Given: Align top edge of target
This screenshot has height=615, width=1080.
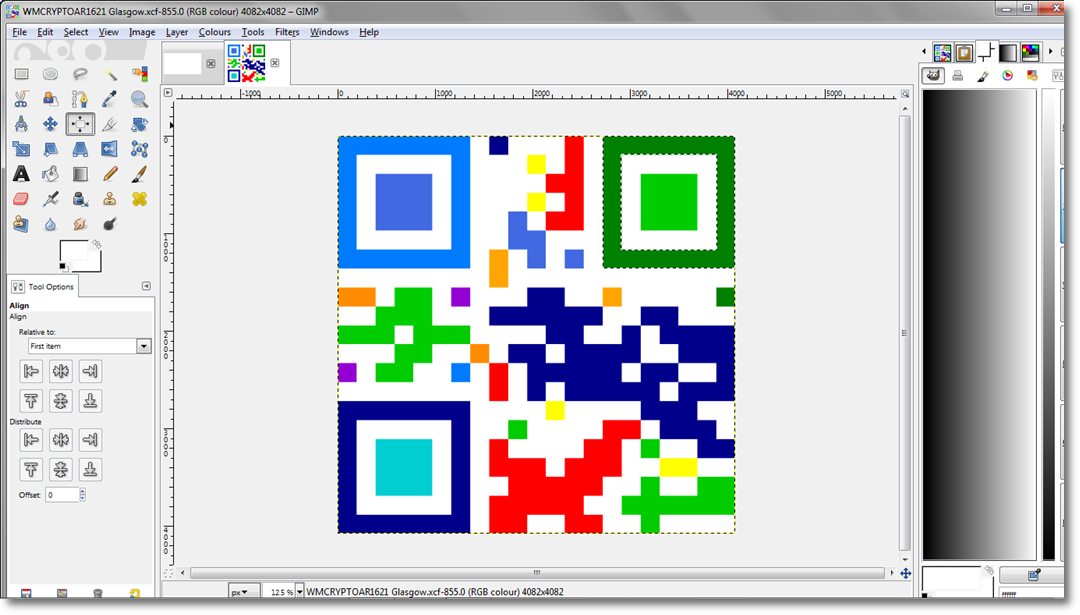Looking at the screenshot, I should pos(31,401).
